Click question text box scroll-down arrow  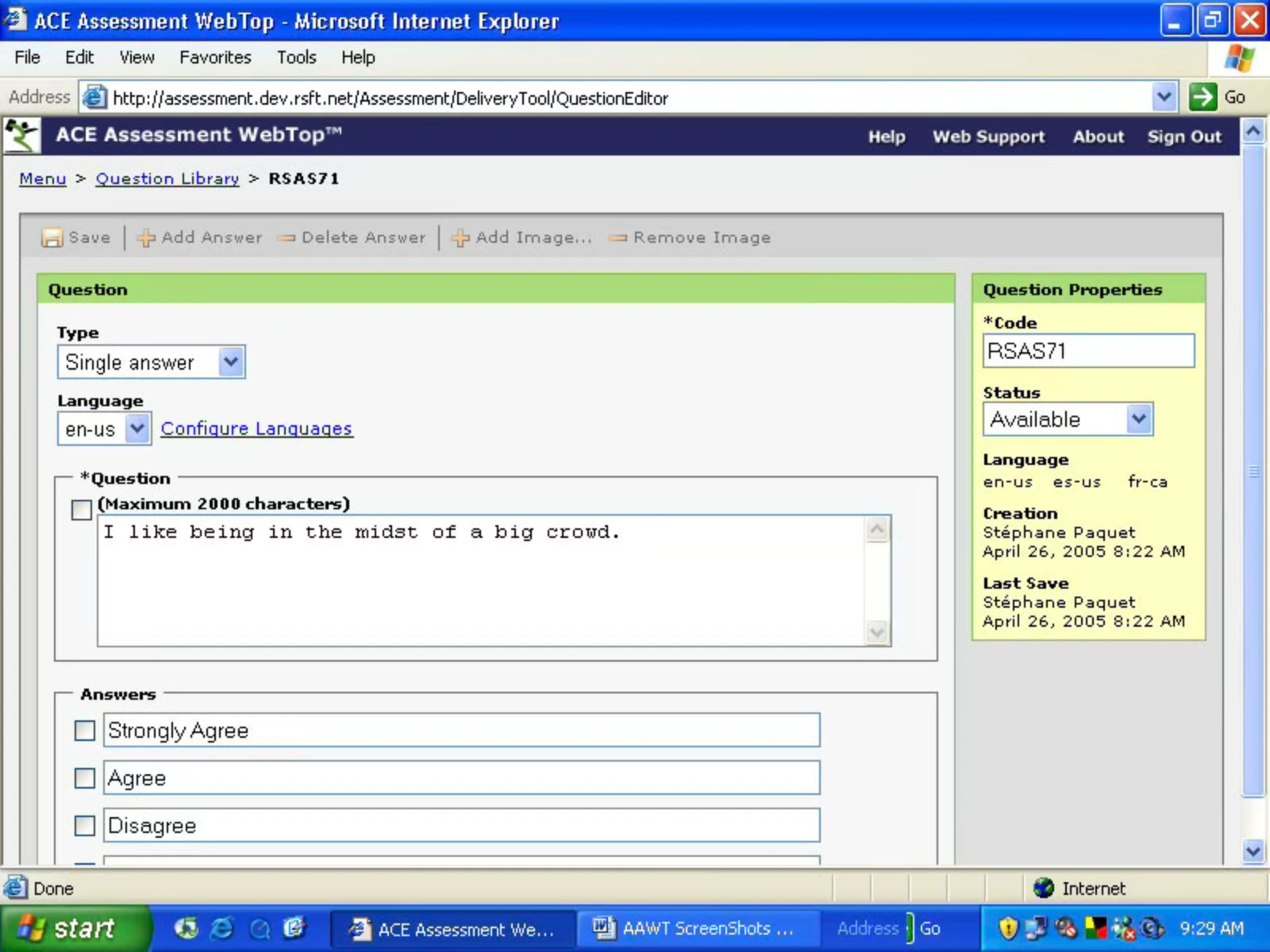pyautogui.click(x=877, y=632)
